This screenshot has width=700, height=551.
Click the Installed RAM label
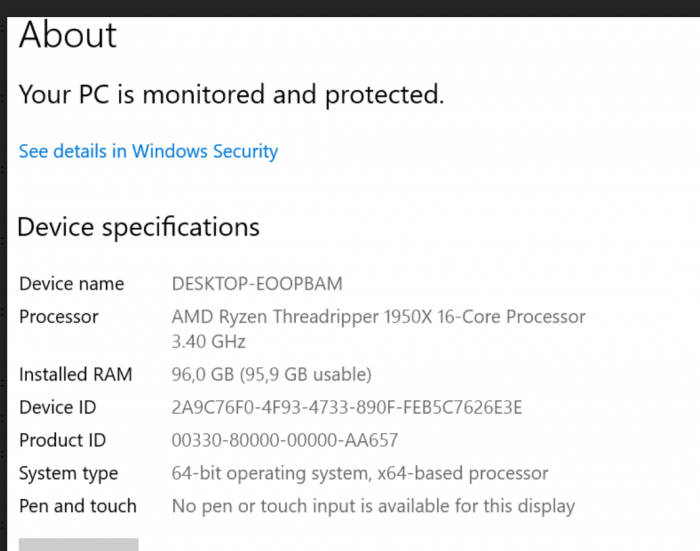(75, 375)
